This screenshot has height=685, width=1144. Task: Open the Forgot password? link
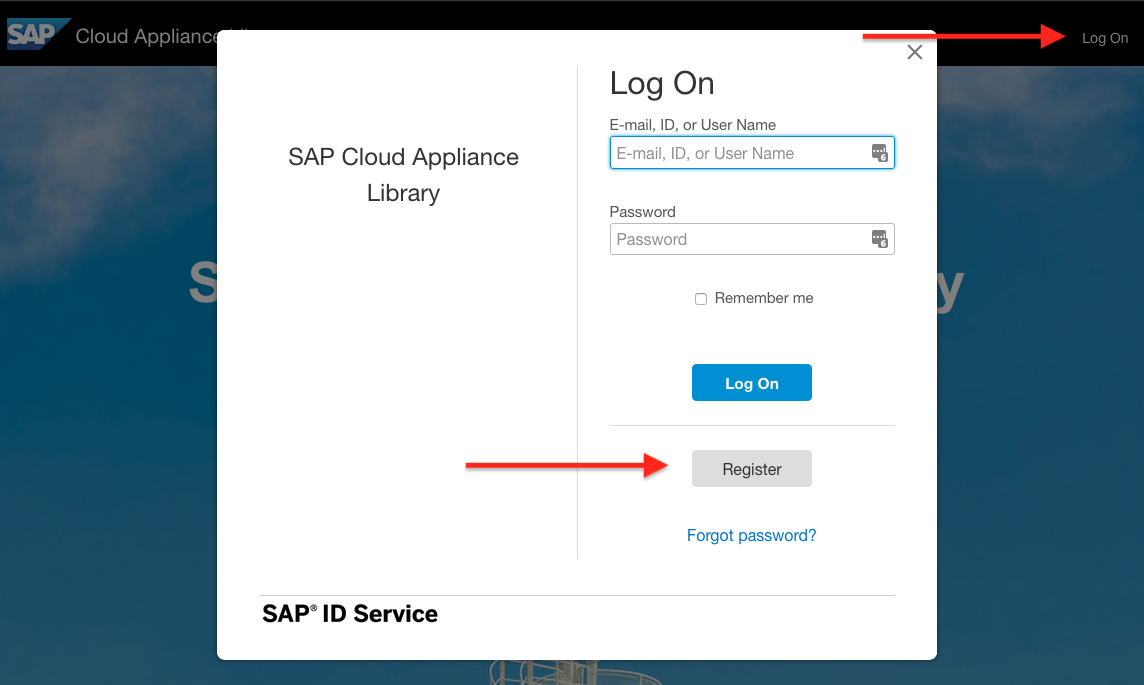[751, 535]
